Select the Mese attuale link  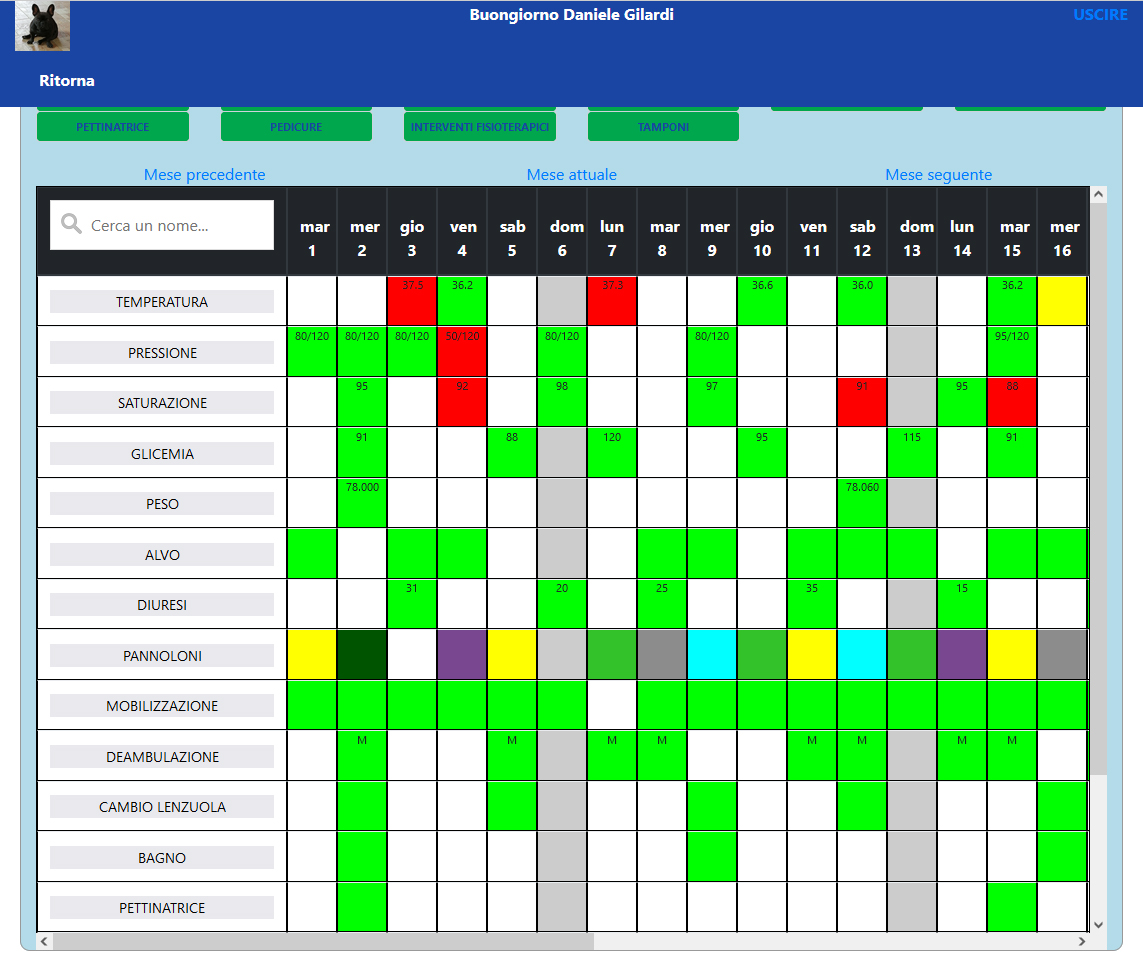(x=571, y=175)
